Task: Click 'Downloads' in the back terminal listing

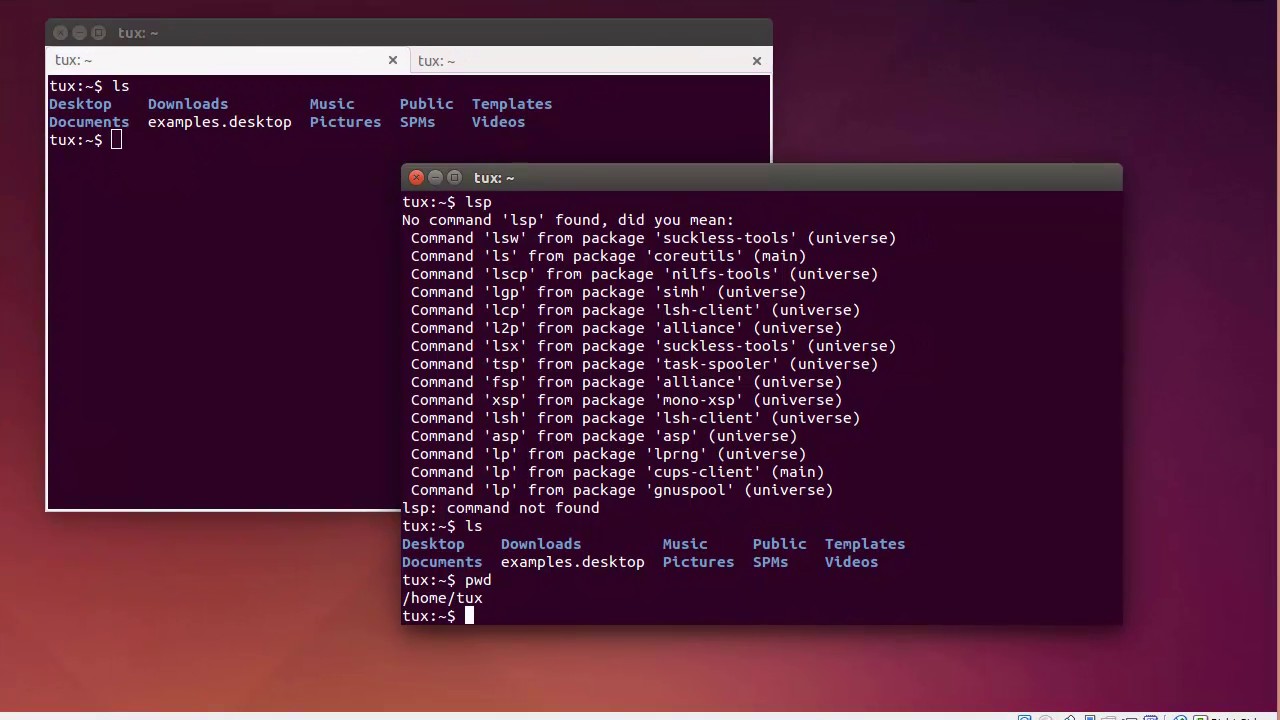Action: 188,104
